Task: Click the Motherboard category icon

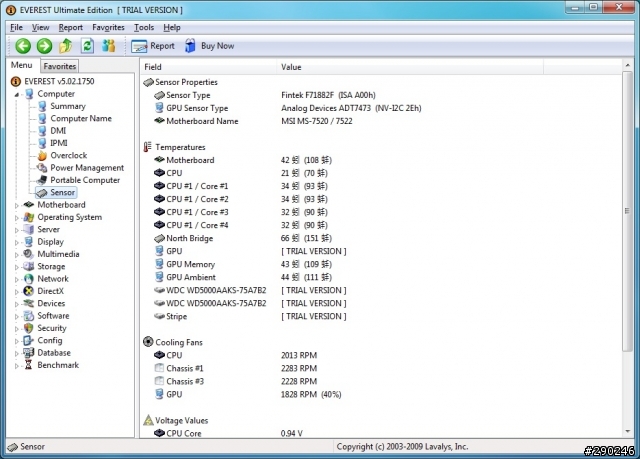Action: 28,204
